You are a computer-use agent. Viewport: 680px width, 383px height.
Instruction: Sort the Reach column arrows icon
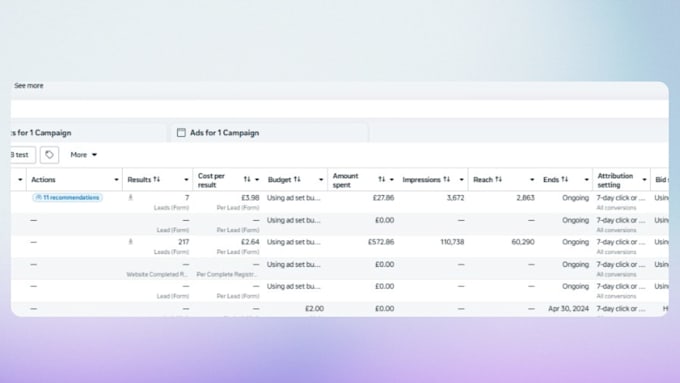coord(499,180)
